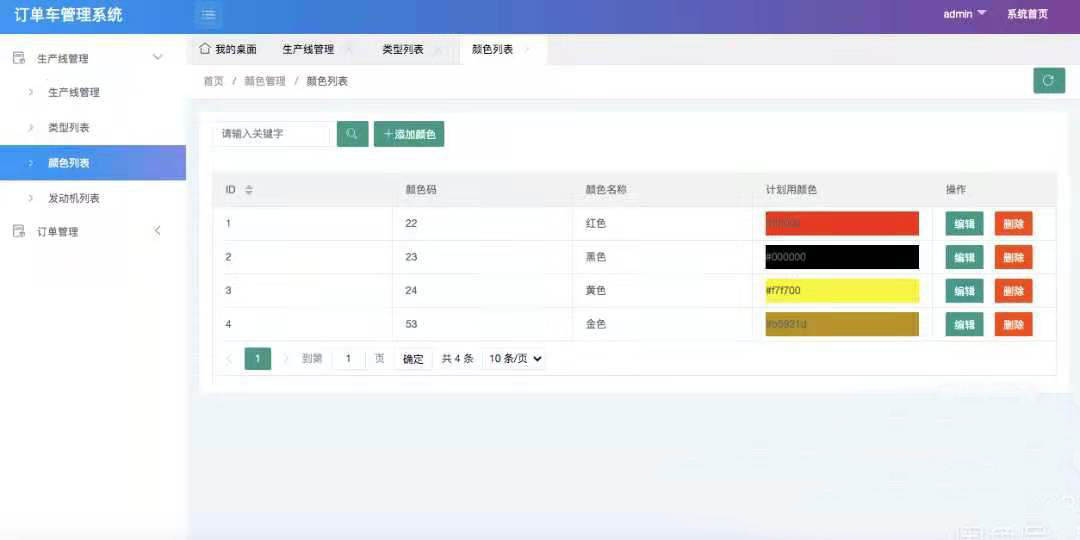Close the 颜色列表 tab with its X

coord(527,49)
